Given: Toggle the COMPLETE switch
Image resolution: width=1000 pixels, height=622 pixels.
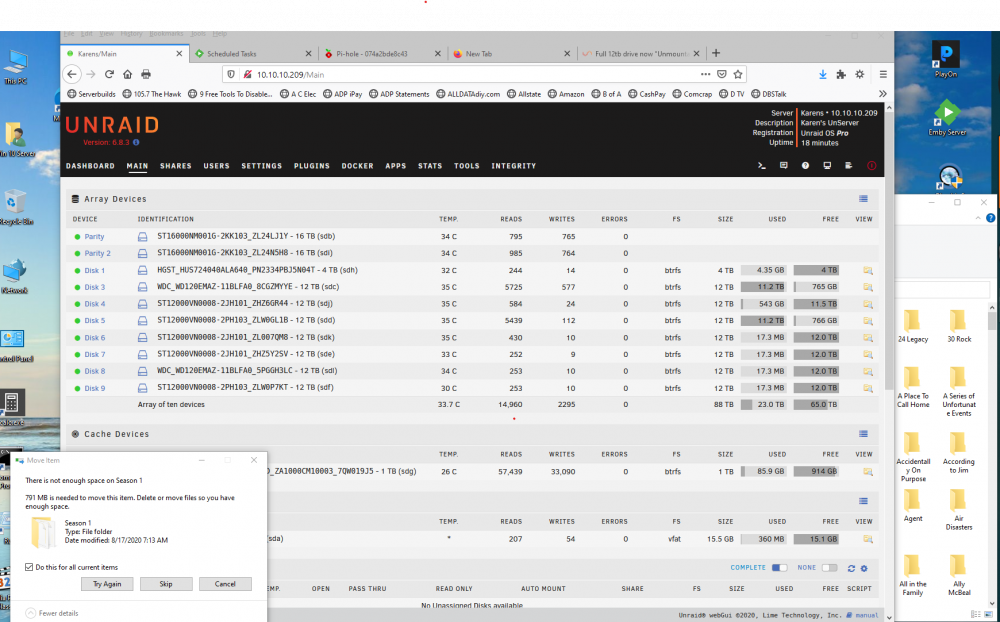Looking at the screenshot, I should tap(779, 568).
